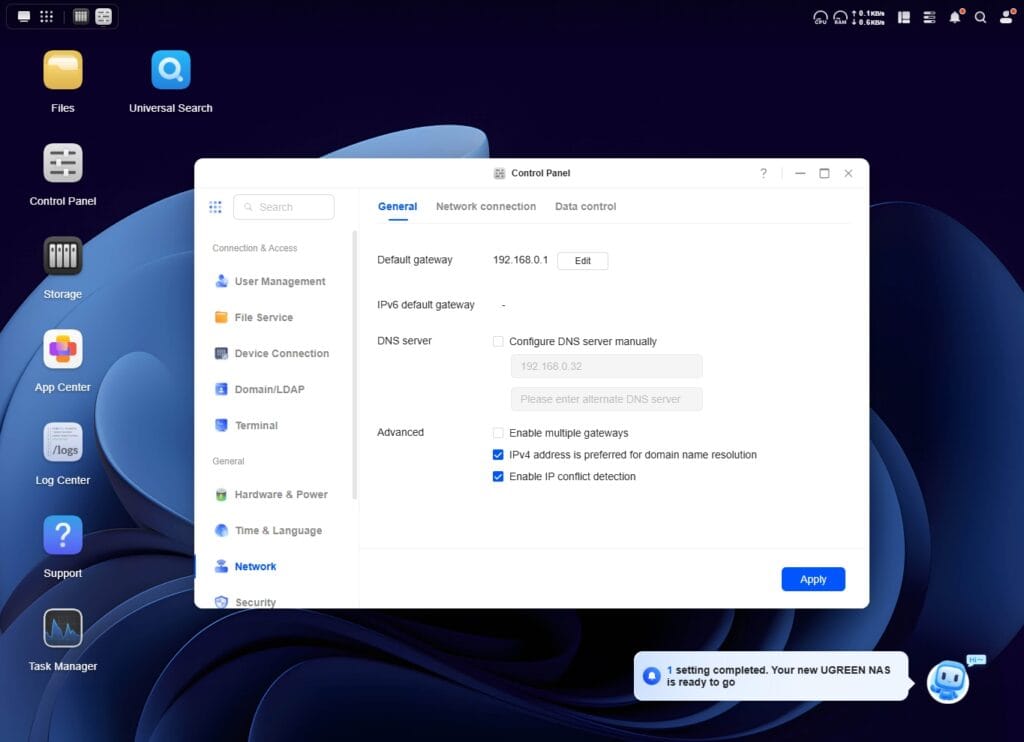Image resolution: width=1024 pixels, height=742 pixels.
Task: Click the notification bell in top bar
Action: click(x=954, y=17)
